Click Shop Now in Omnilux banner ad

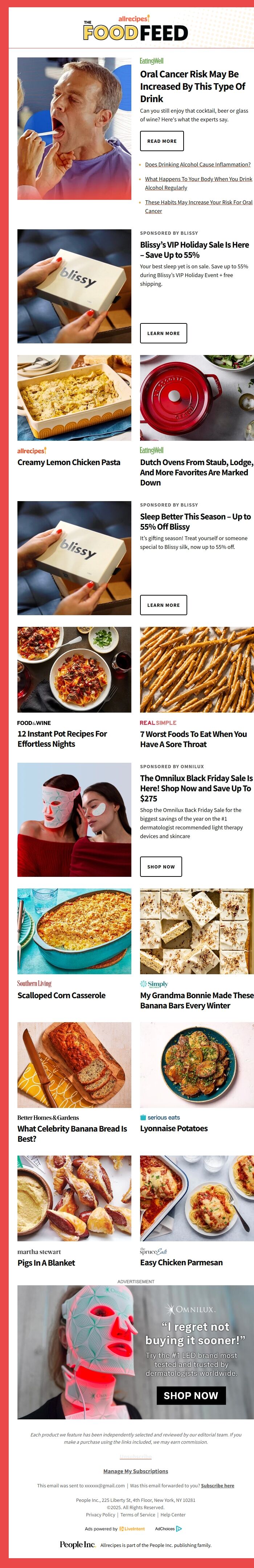[x=192, y=1395]
